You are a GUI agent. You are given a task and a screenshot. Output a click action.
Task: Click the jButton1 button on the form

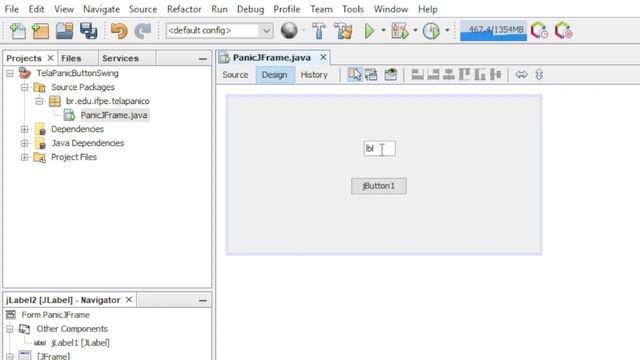[379, 186]
